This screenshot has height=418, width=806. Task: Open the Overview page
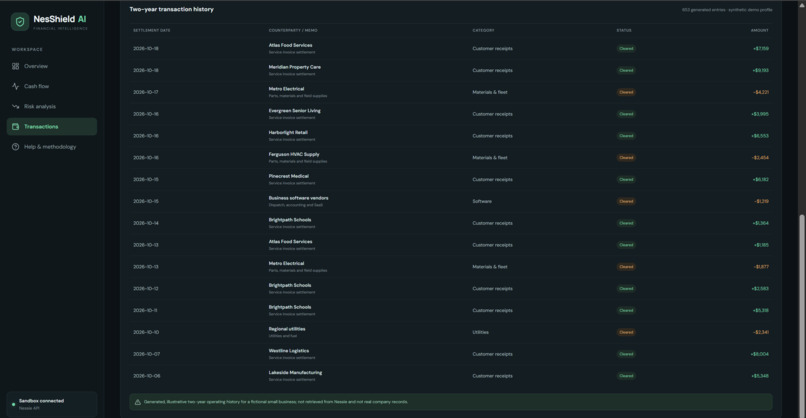point(52,66)
